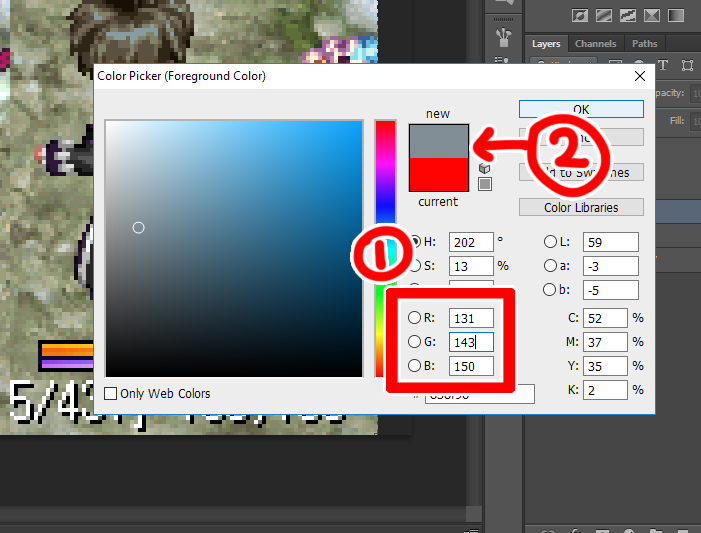Viewport: 701px width, 533px height.
Task: Open the Color Libraries button
Action: pos(581,207)
